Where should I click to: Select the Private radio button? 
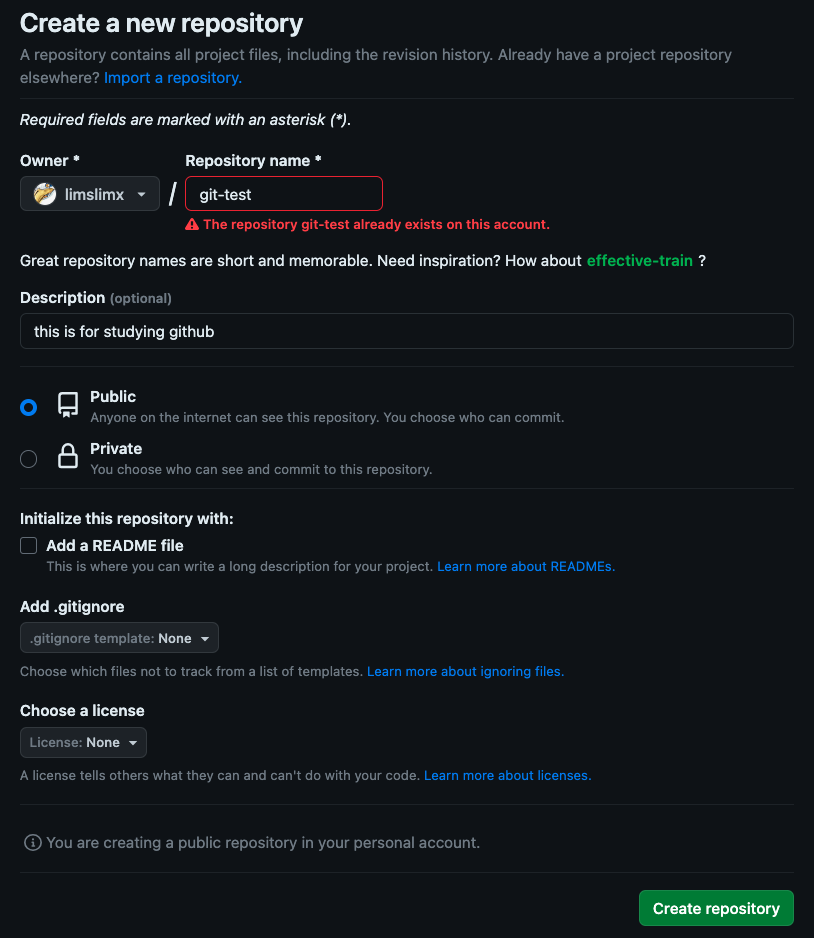coord(28,458)
